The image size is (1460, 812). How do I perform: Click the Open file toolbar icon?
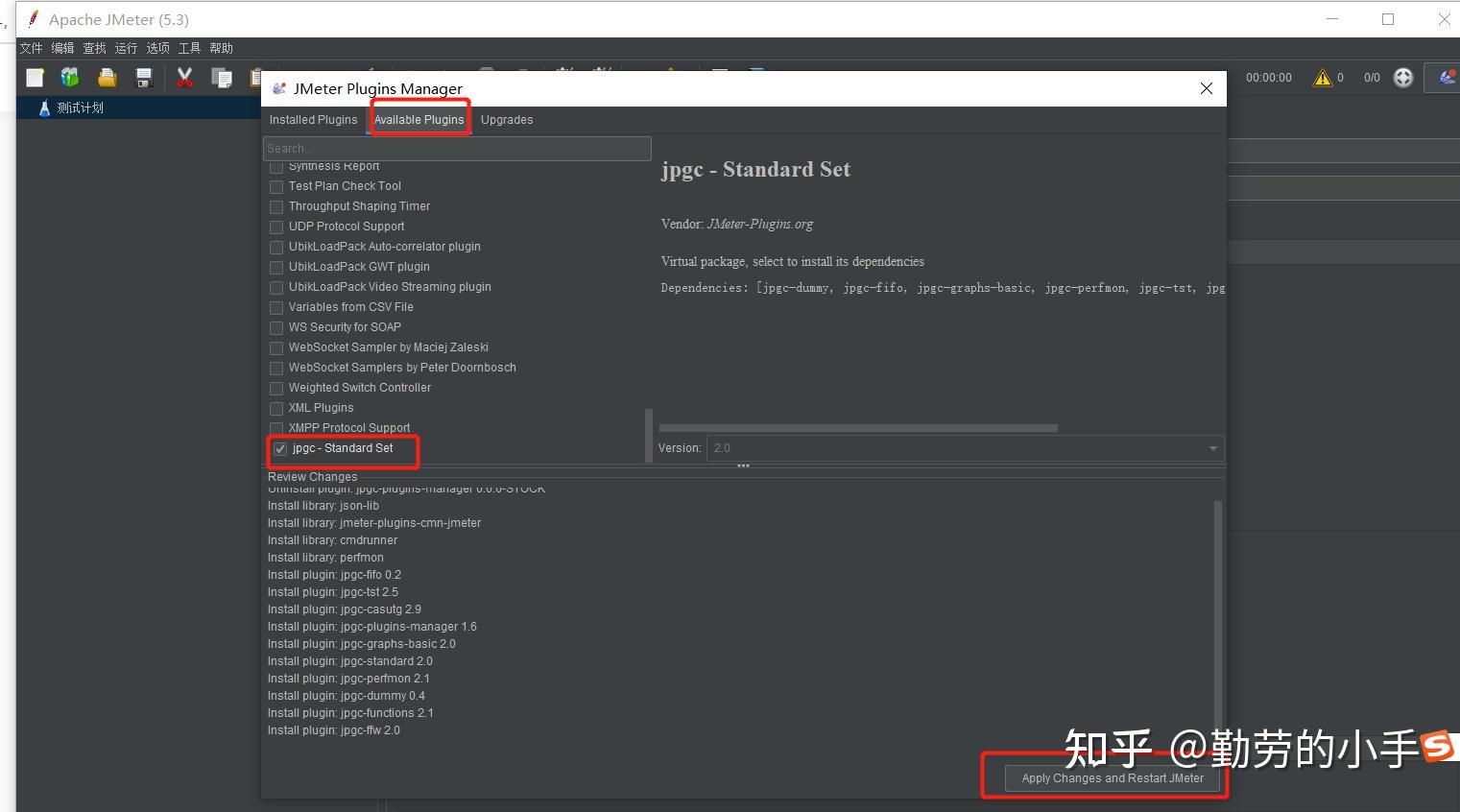pos(107,78)
